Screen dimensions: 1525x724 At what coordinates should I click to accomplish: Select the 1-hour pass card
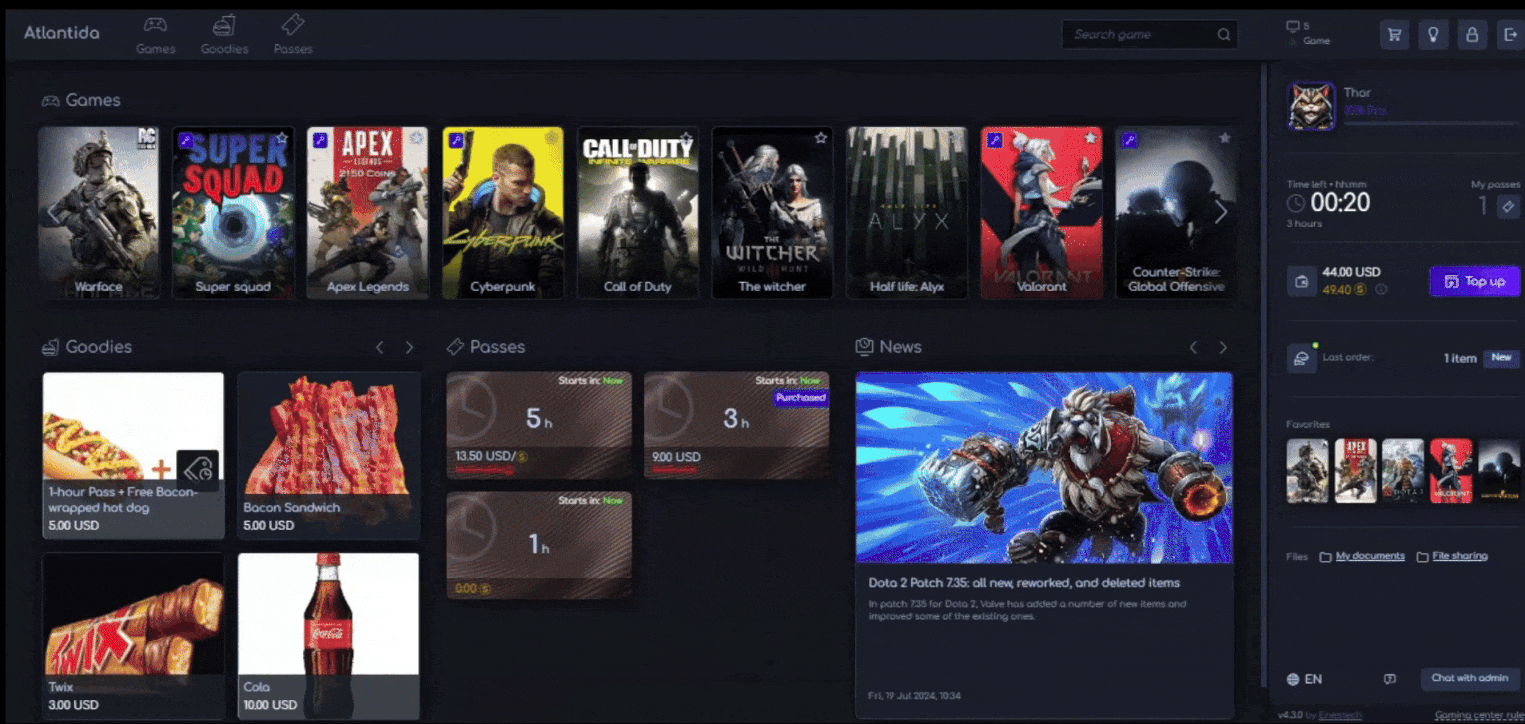(539, 545)
